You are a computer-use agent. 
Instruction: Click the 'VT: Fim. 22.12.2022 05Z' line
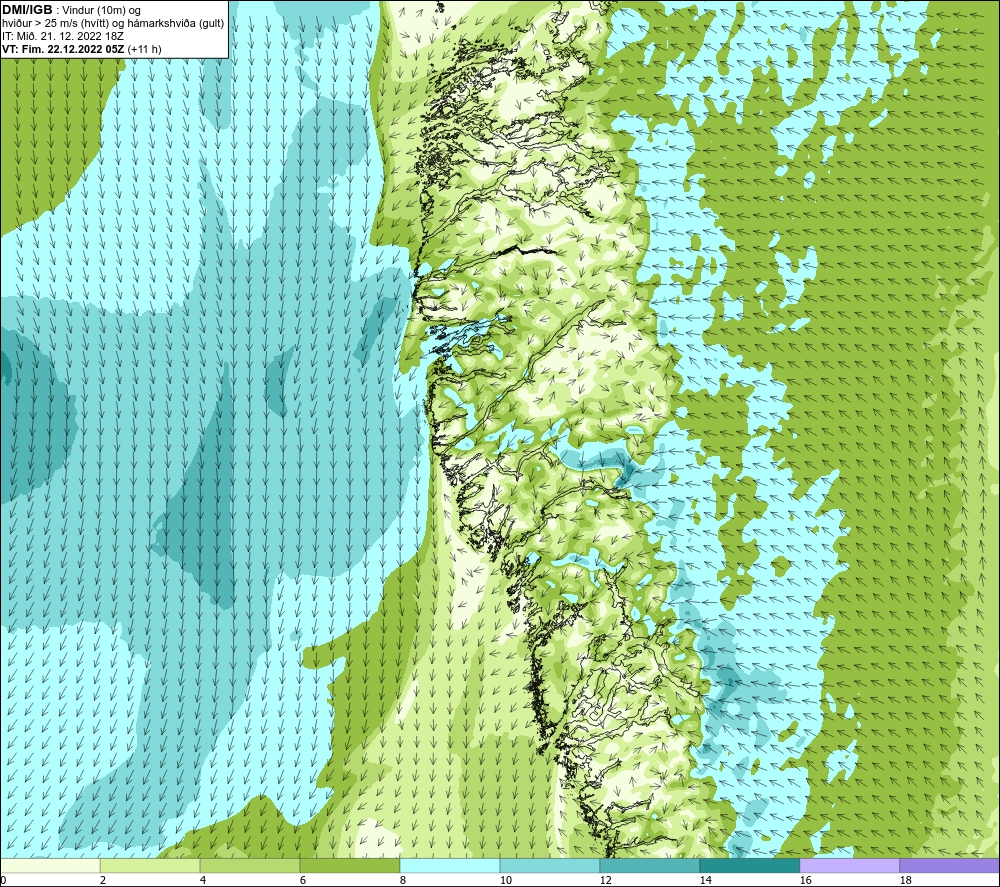pos(63,49)
